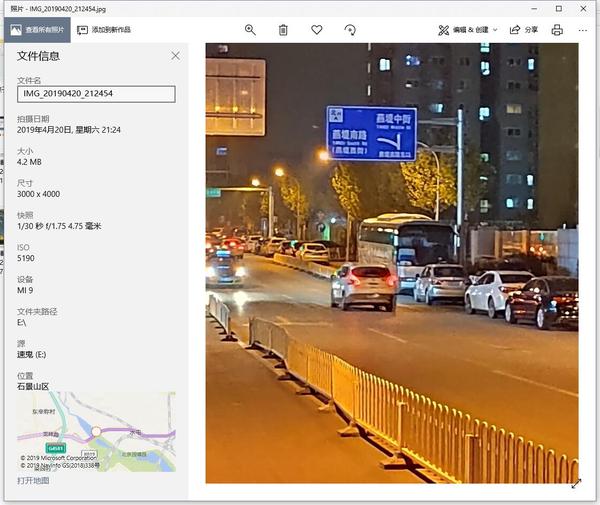Select the dimensions value 3000 x 4000
600x505 pixels.
pos(39,194)
